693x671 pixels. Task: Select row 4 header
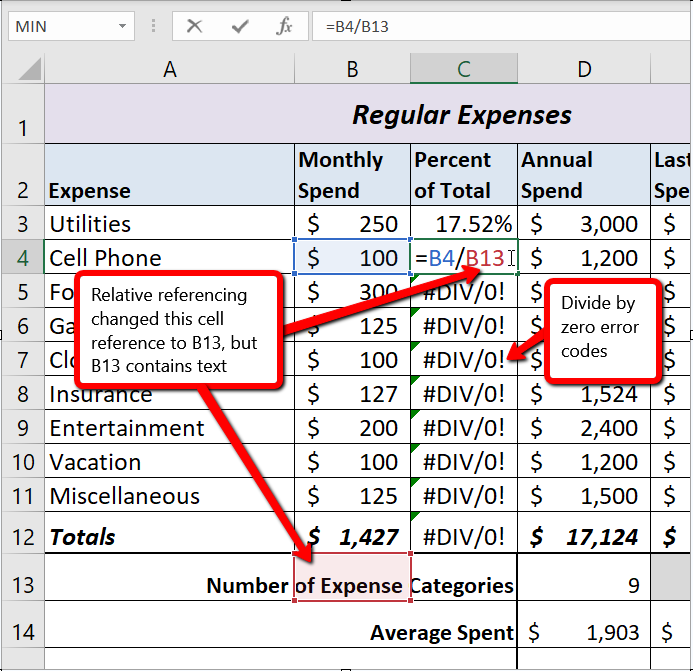23,257
